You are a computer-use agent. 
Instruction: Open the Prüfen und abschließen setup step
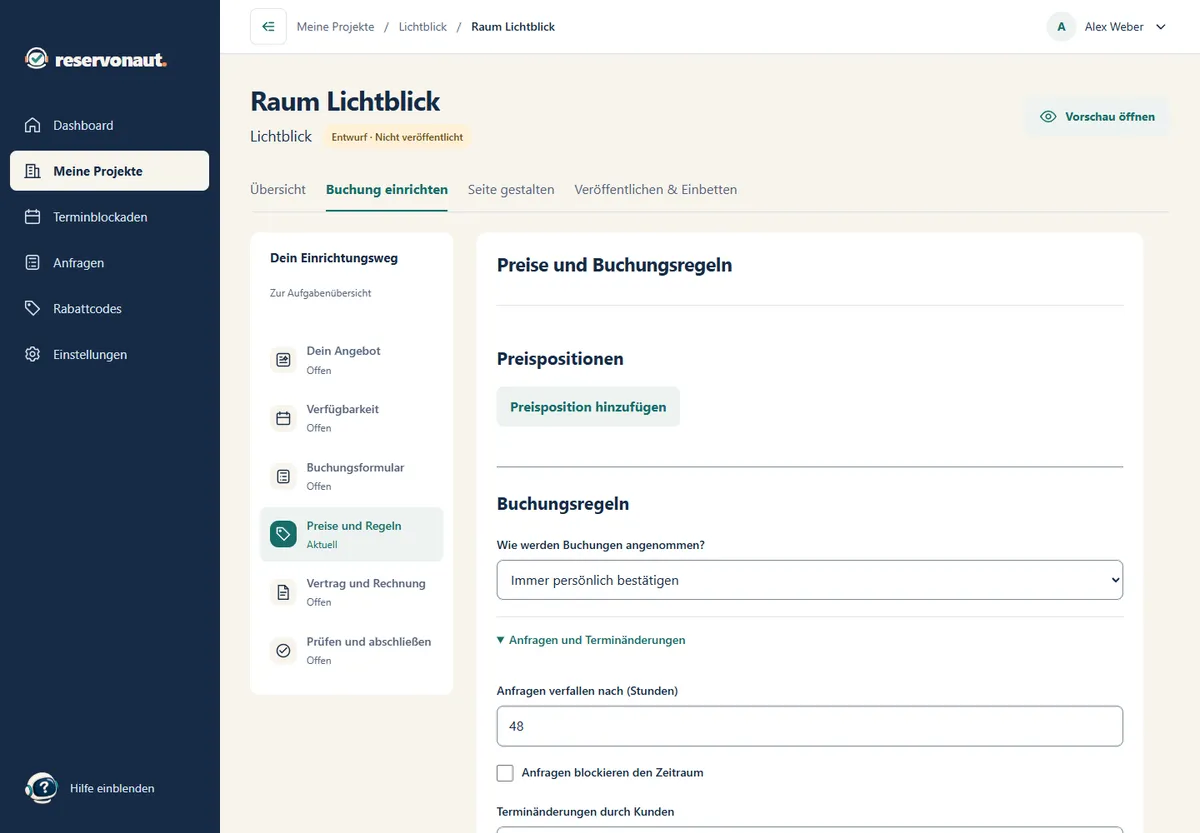[352, 650]
